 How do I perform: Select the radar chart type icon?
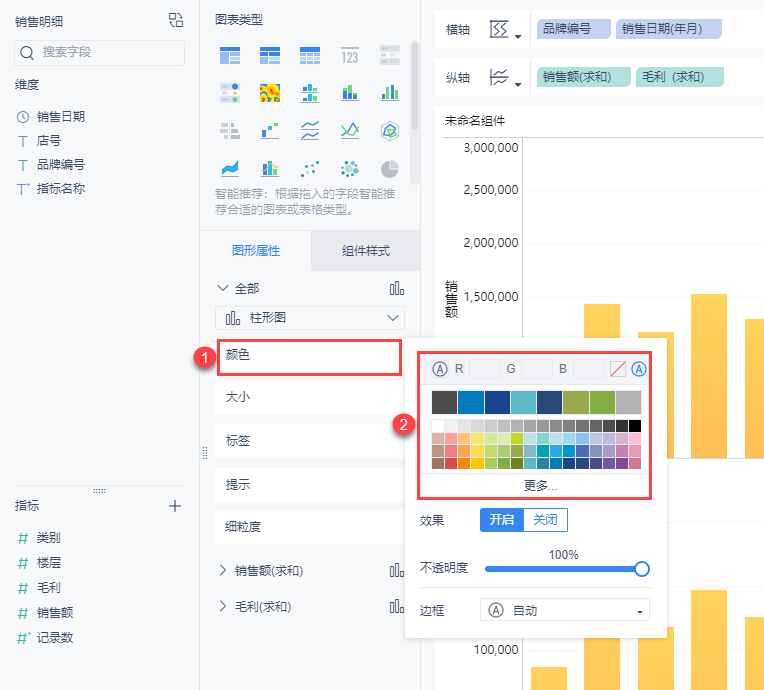(390, 131)
